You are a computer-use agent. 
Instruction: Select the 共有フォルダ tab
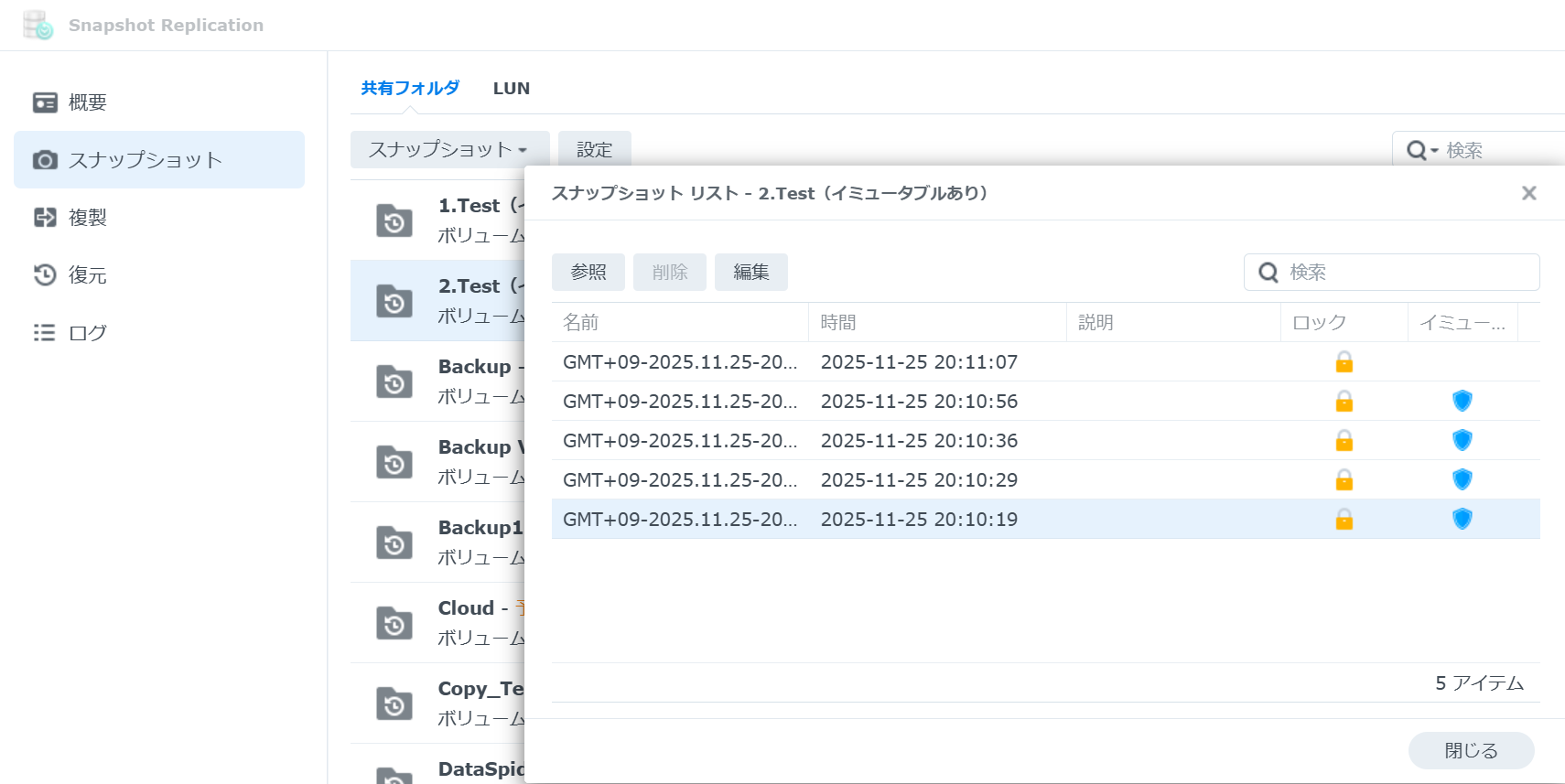pos(410,89)
